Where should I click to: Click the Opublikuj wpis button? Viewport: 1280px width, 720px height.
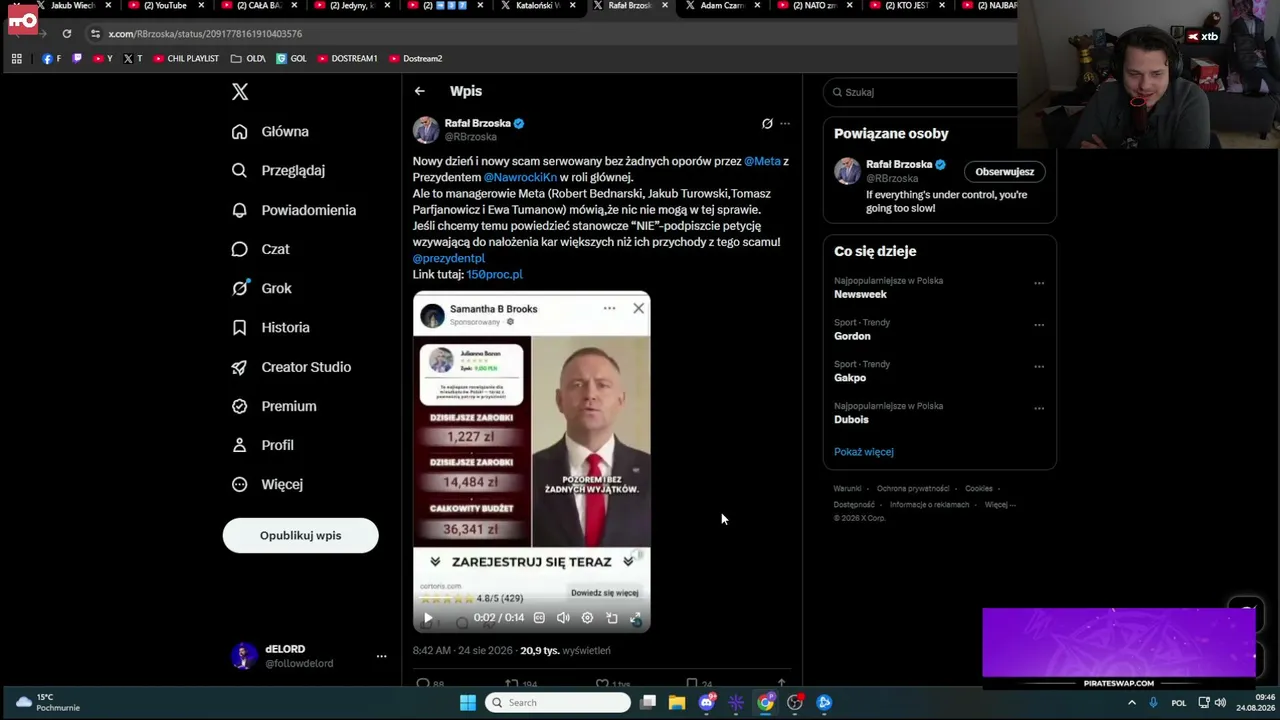(x=300, y=535)
